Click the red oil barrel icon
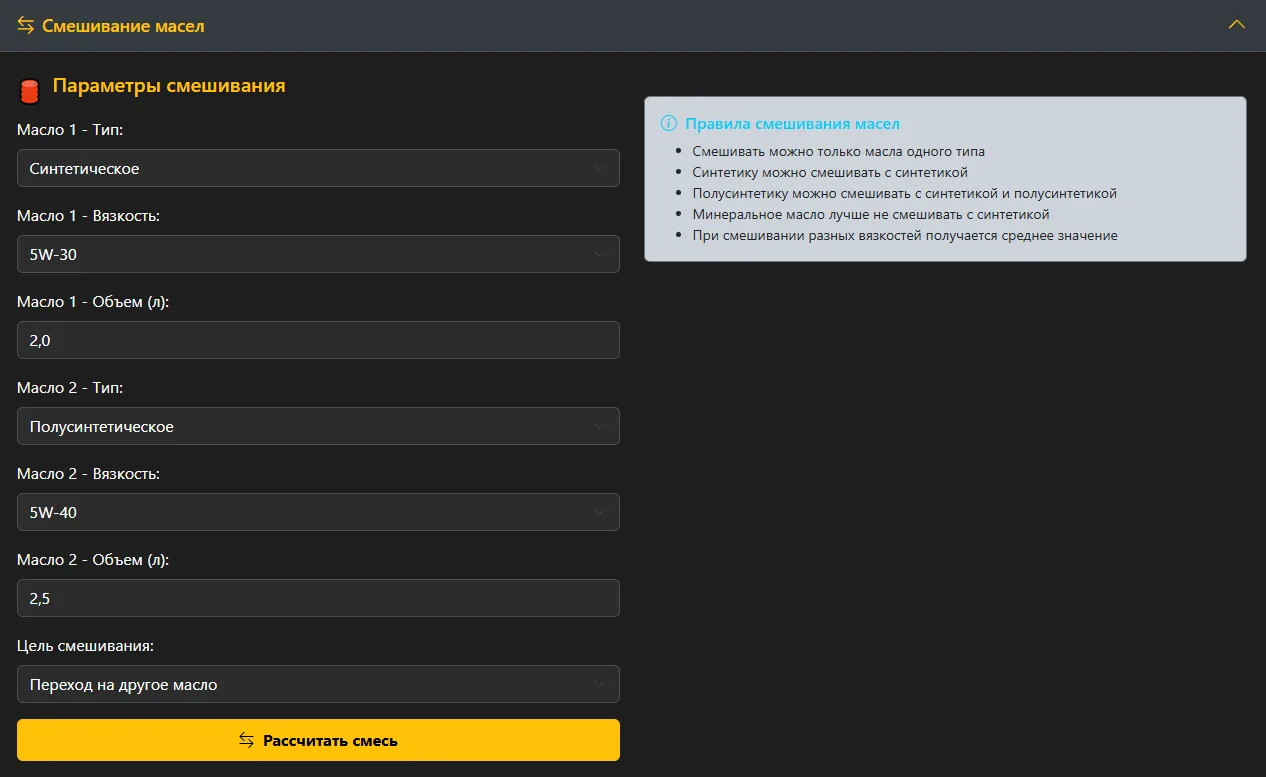The height and width of the screenshot is (777, 1266). pyautogui.click(x=29, y=90)
